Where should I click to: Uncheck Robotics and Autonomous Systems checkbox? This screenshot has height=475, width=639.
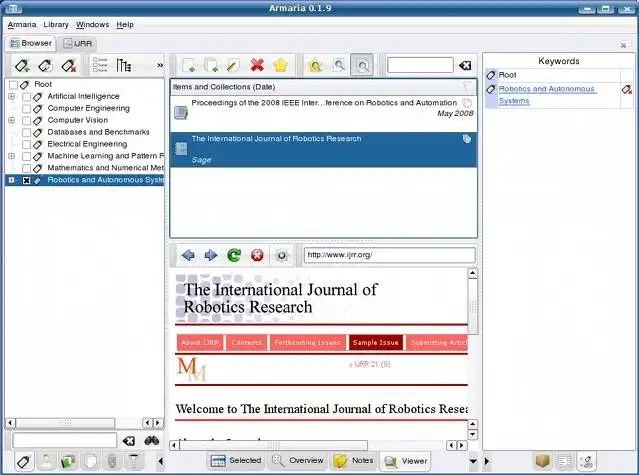[26, 180]
